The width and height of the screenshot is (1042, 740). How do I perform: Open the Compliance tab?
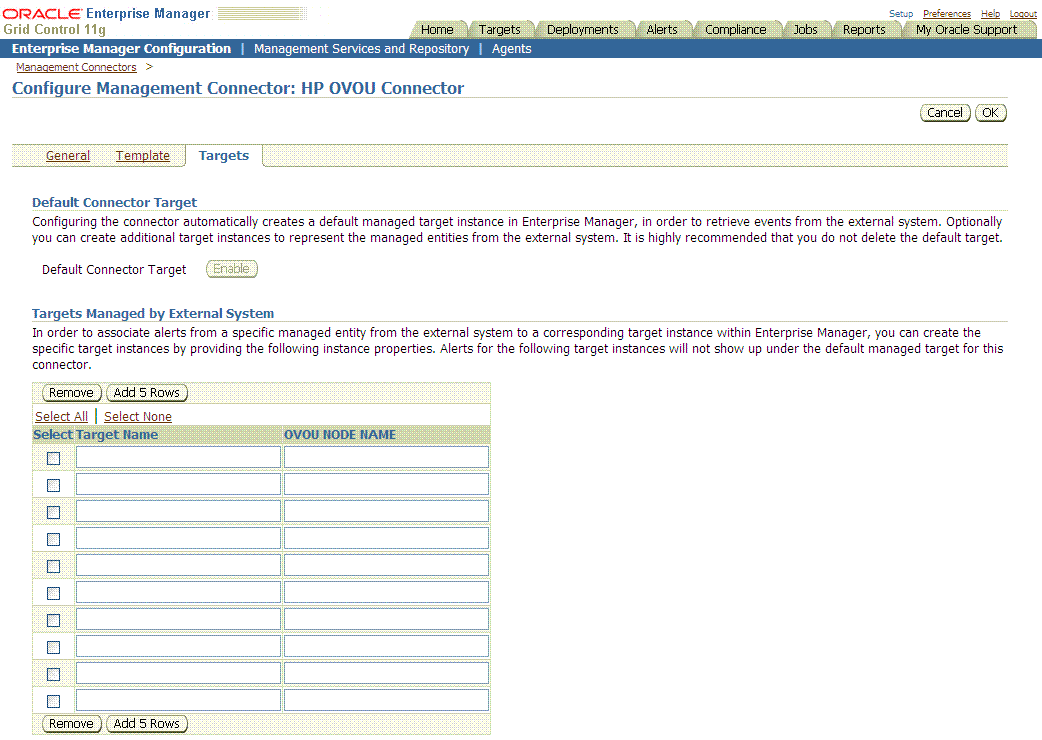737,29
